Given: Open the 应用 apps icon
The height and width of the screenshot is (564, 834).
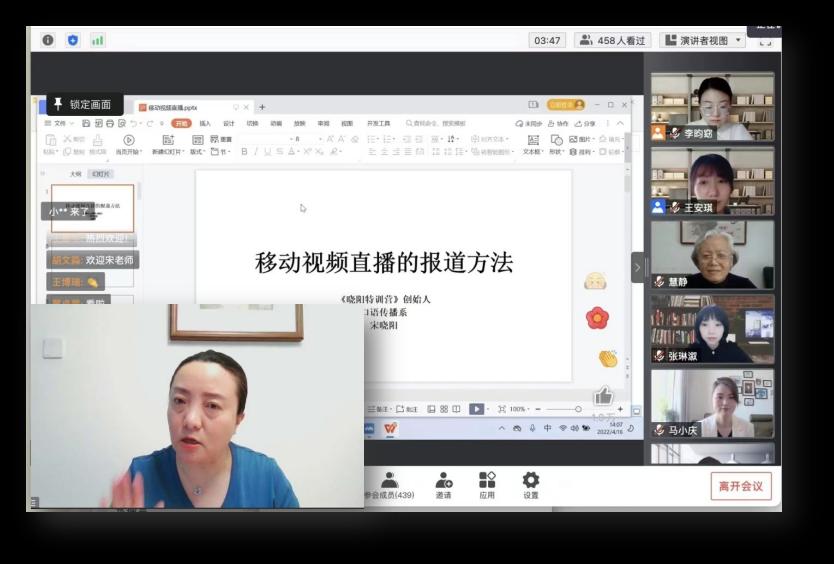Looking at the screenshot, I should pyautogui.click(x=487, y=485).
